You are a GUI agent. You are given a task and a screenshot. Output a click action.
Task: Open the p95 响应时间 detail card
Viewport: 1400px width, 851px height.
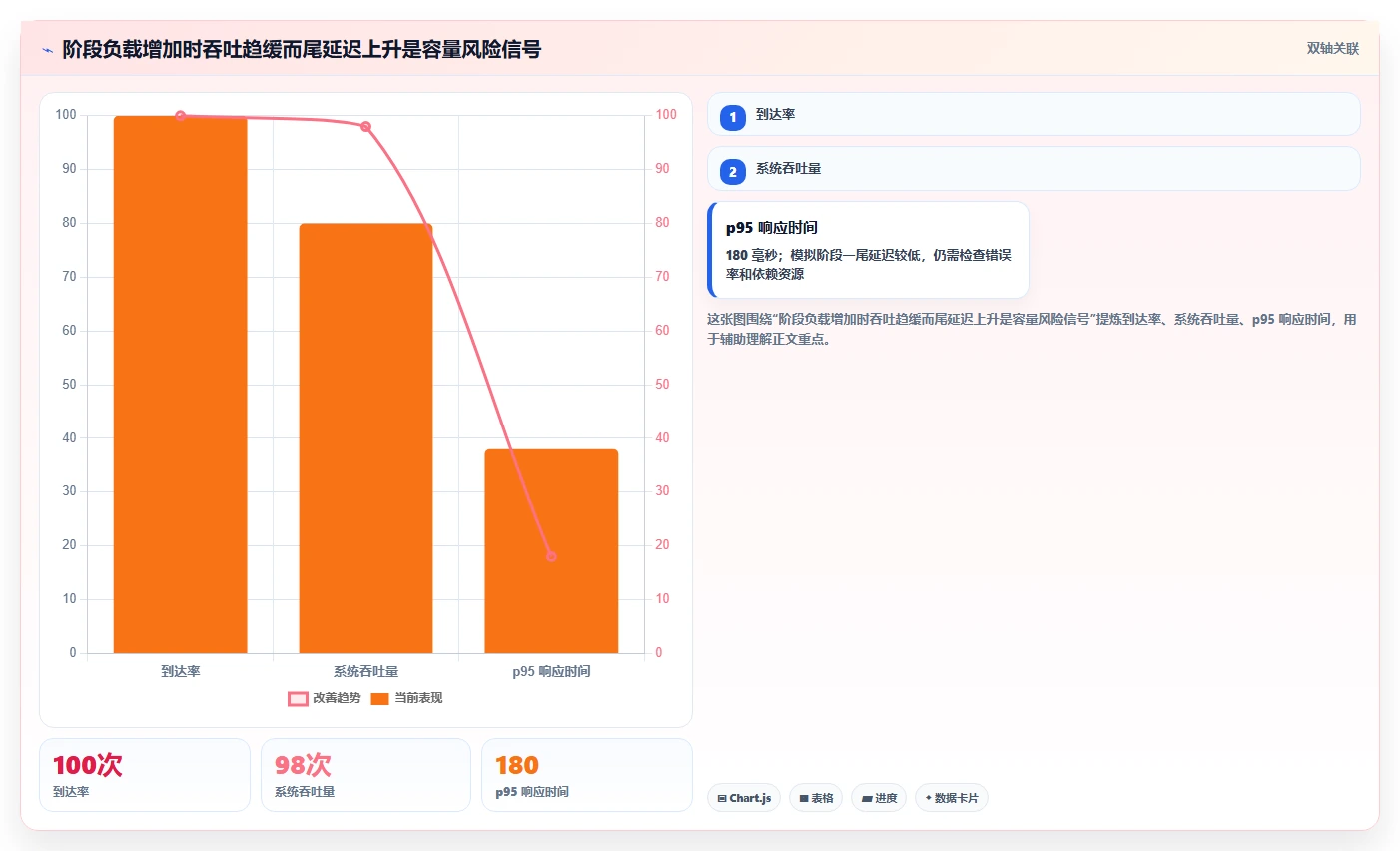point(868,250)
